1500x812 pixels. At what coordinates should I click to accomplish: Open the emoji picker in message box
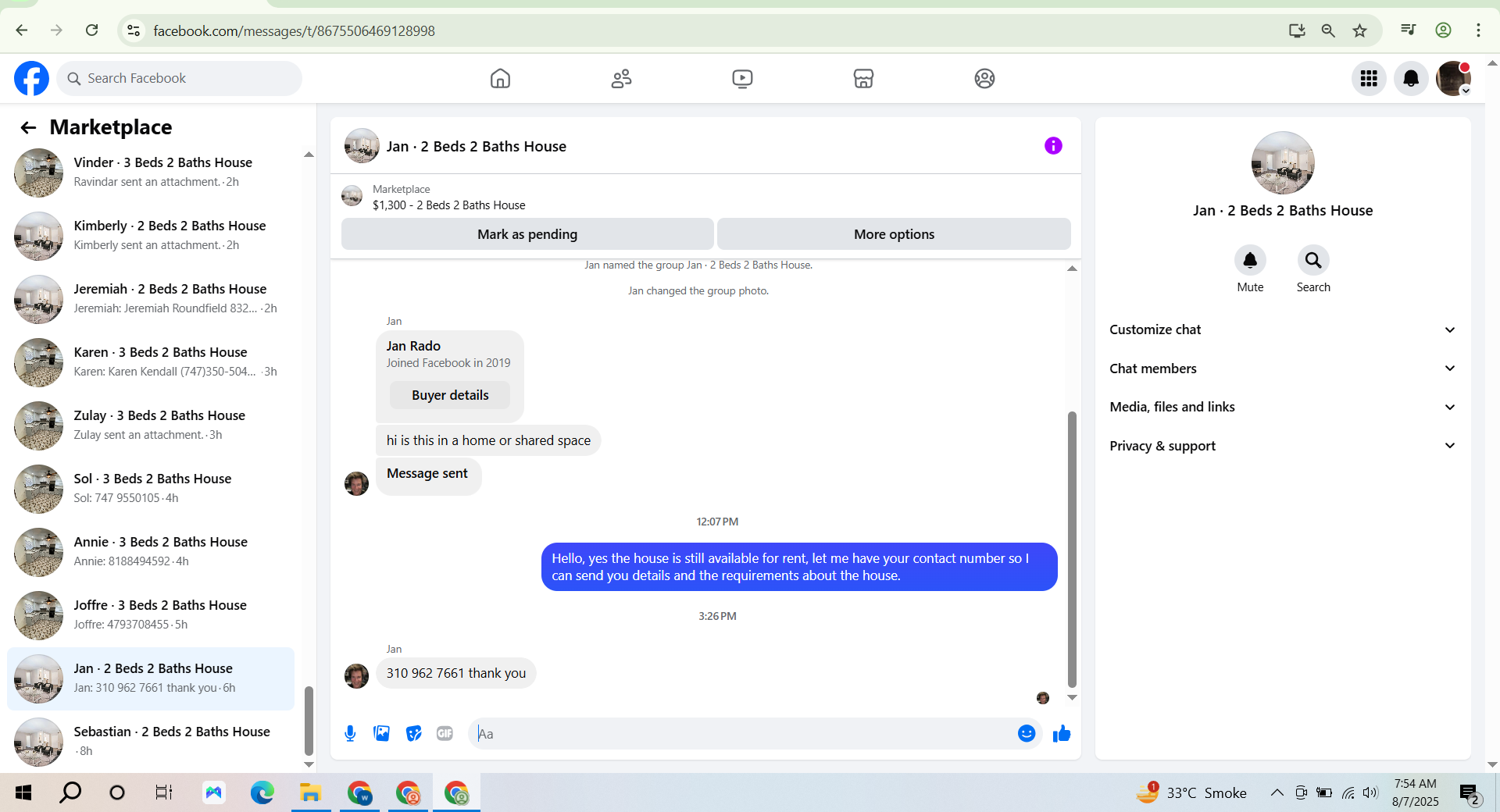point(1027,733)
